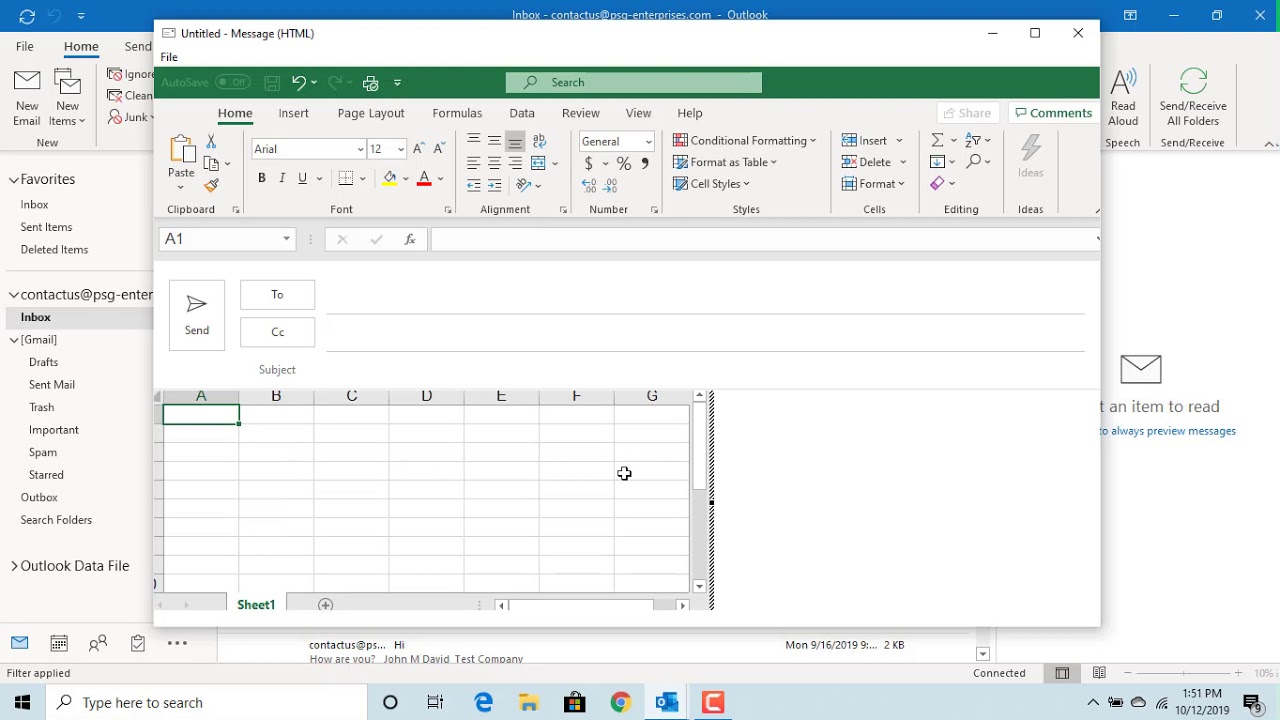Toggle the AutoSave switch
The image size is (1280, 720).
point(232,82)
